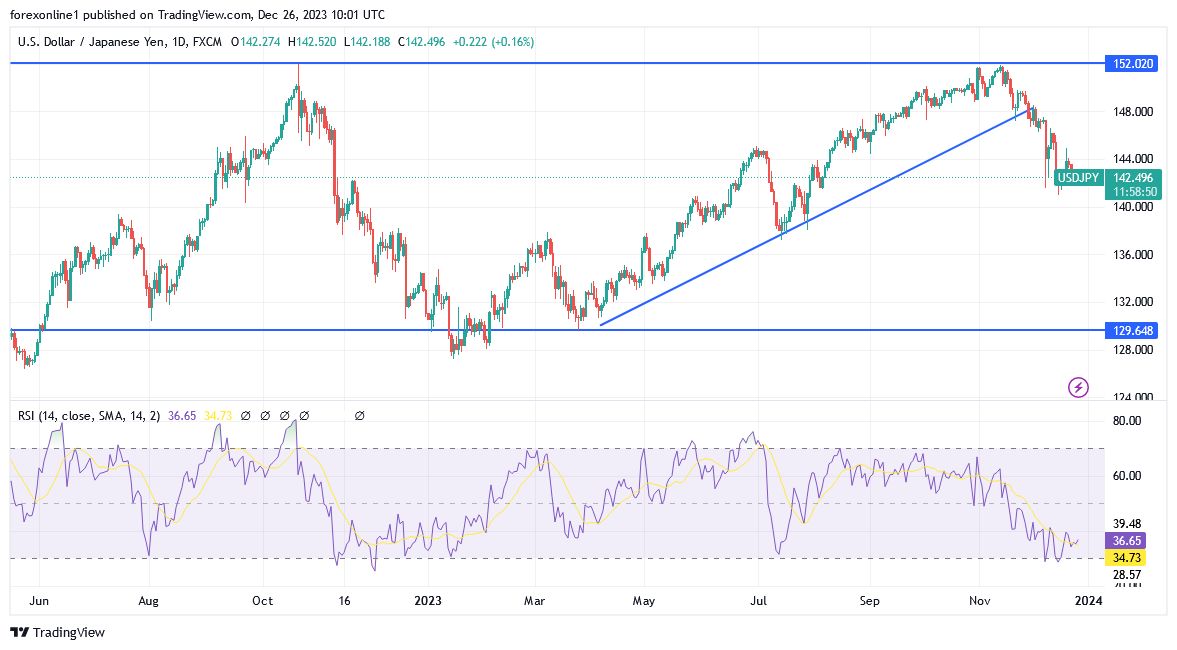
Task: Click the first crossed-circle icon after RSI values
Action: pyautogui.click(x=246, y=415)
